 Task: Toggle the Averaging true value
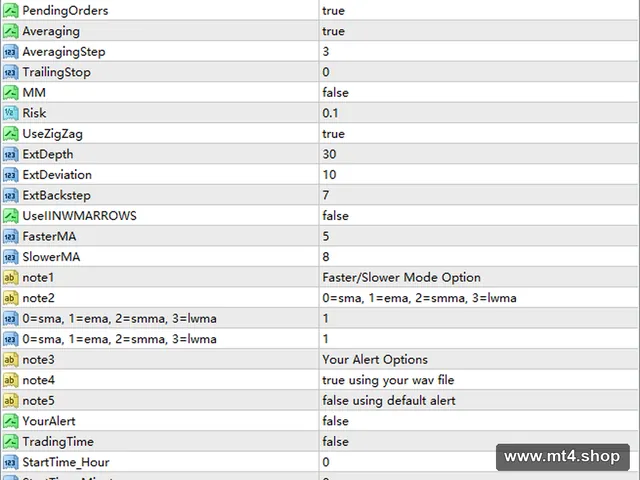pyautogui.click(x=478, y=31)
